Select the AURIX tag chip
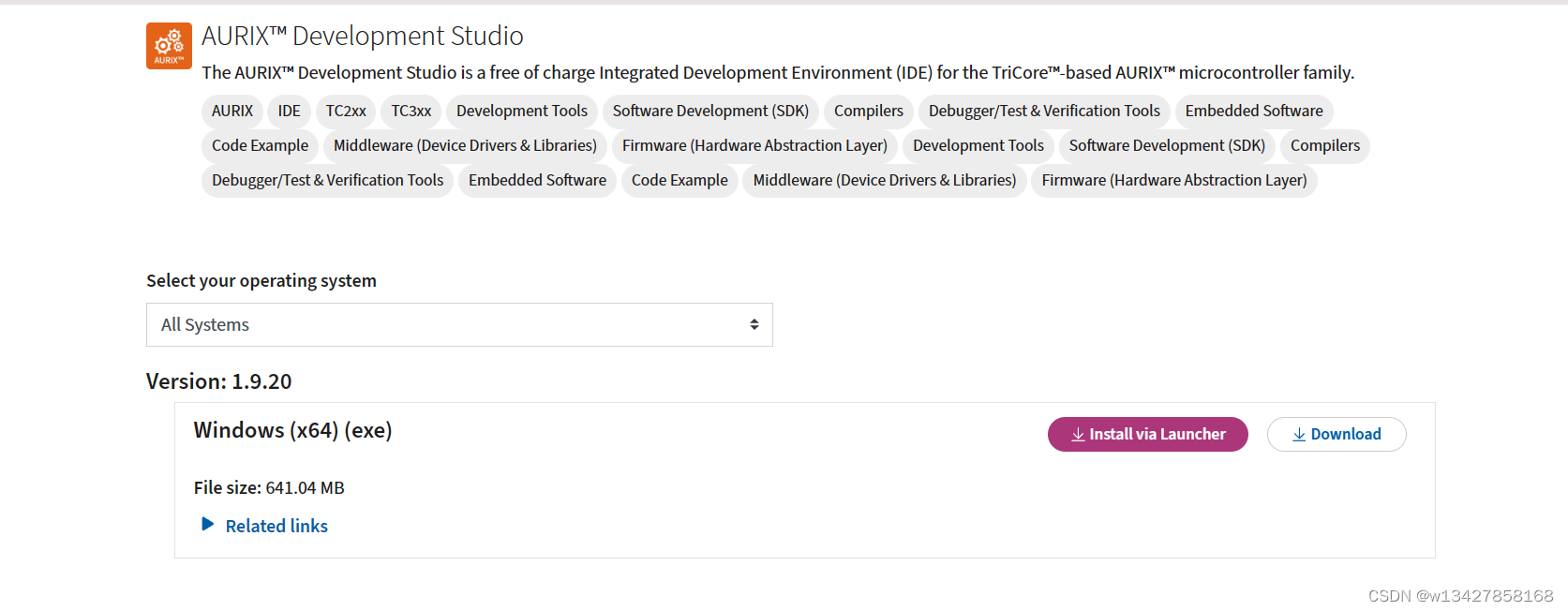 (x=232, y=111)
